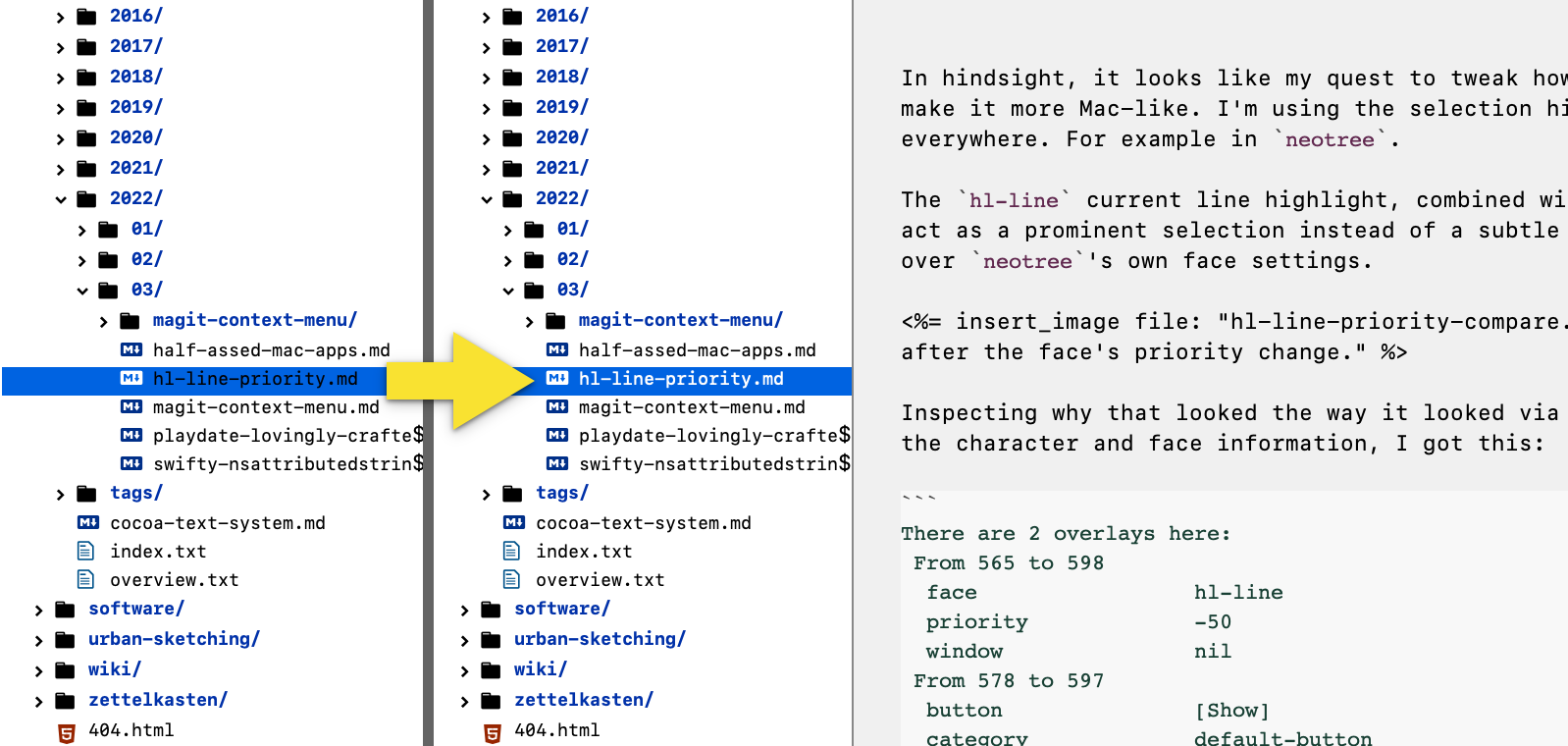The height and width of the screenshot is (746, 1568).
Task: Click folder icon of 03/ in right tree
Action: (534, 290)
